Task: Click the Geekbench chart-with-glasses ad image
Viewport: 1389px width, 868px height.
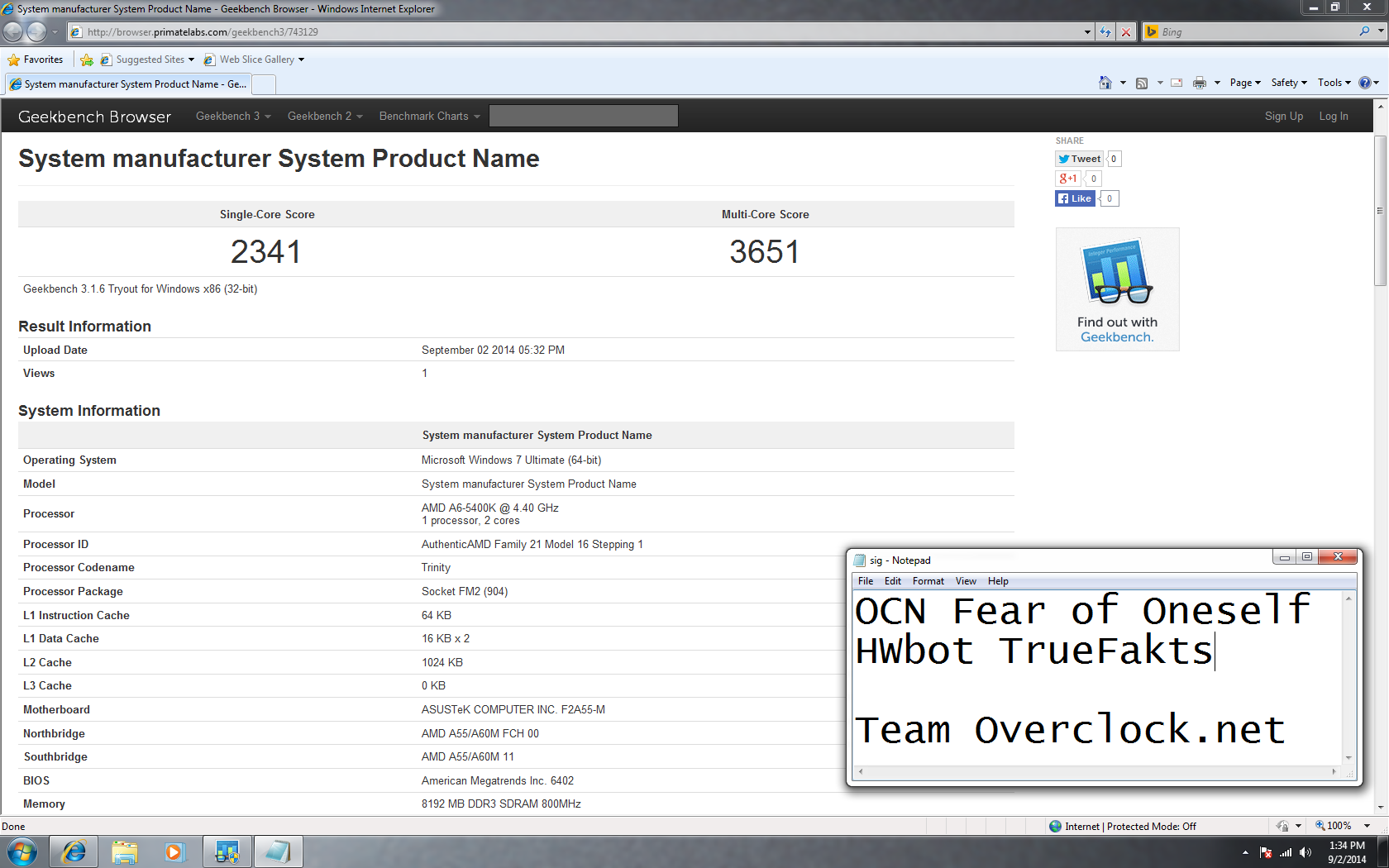Action: (1117, 271)
